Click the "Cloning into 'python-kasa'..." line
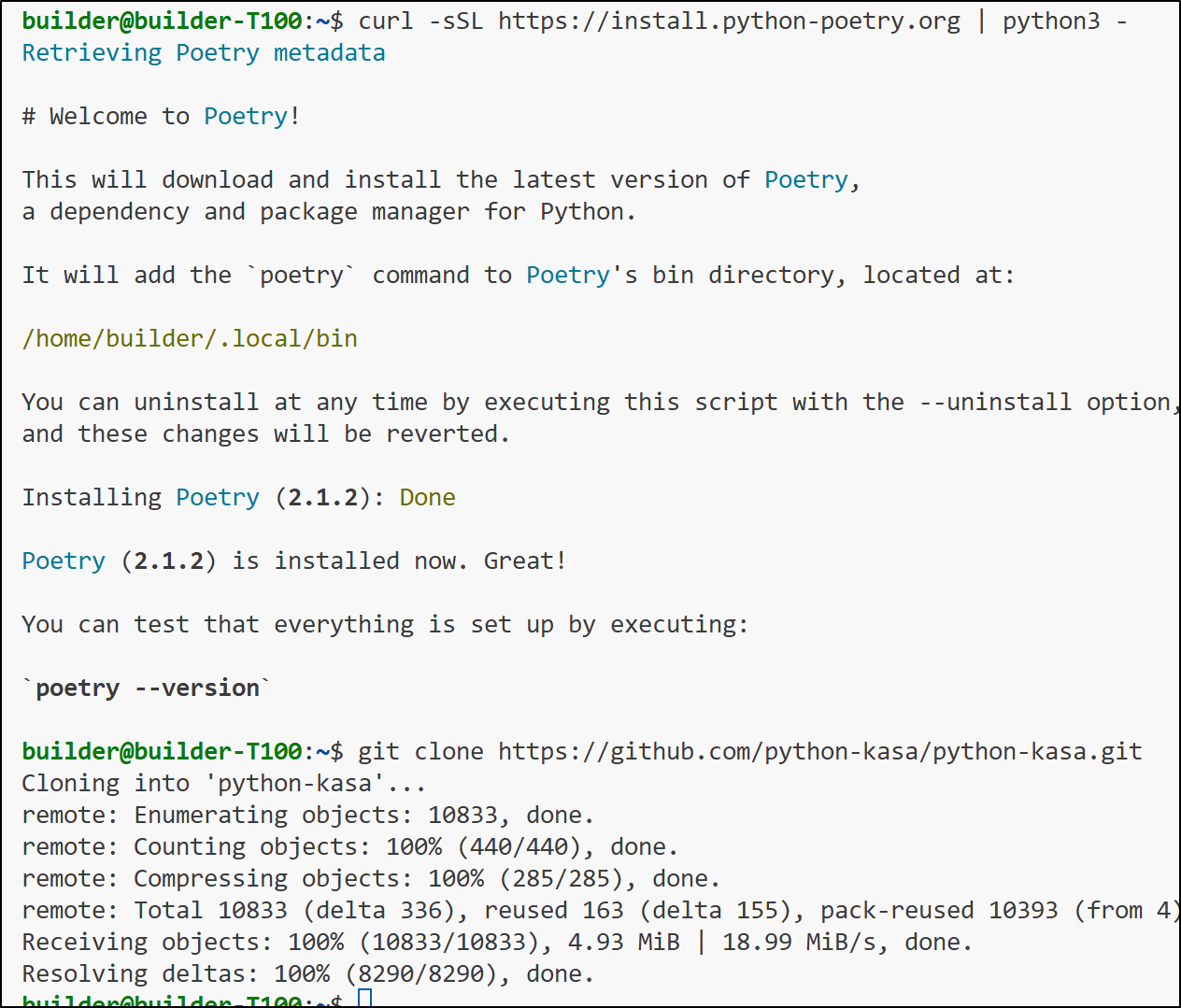This screenshot has width=1181, height=1008. [x=224, y=783]
